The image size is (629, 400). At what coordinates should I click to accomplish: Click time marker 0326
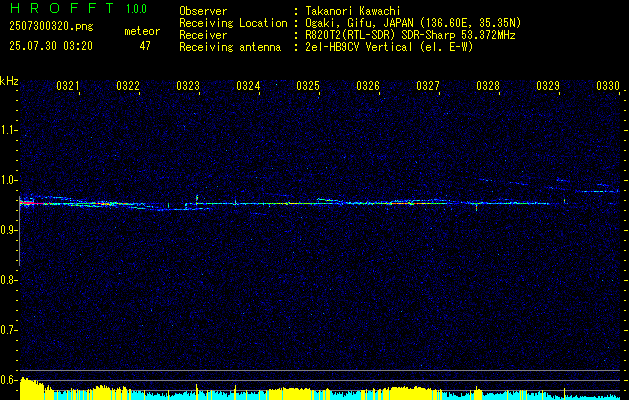(368, 86)
